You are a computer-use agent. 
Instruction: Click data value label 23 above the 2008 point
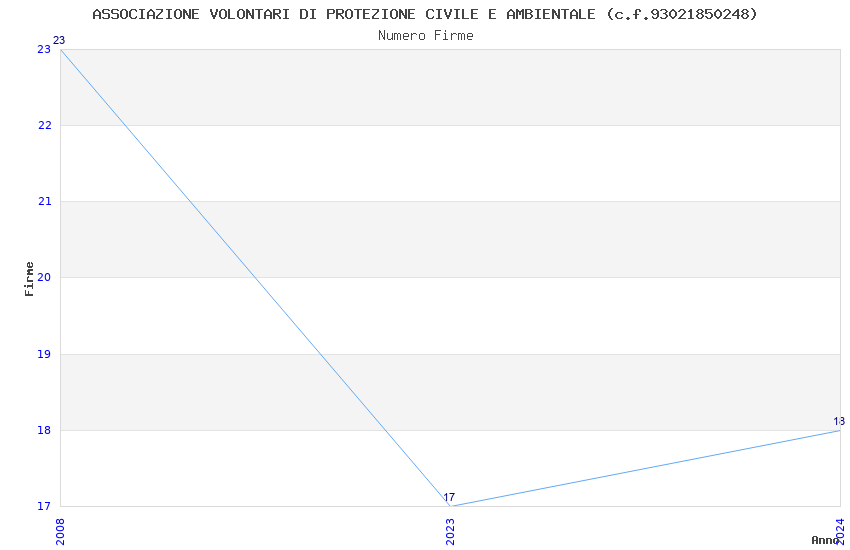tap(58, 40)
